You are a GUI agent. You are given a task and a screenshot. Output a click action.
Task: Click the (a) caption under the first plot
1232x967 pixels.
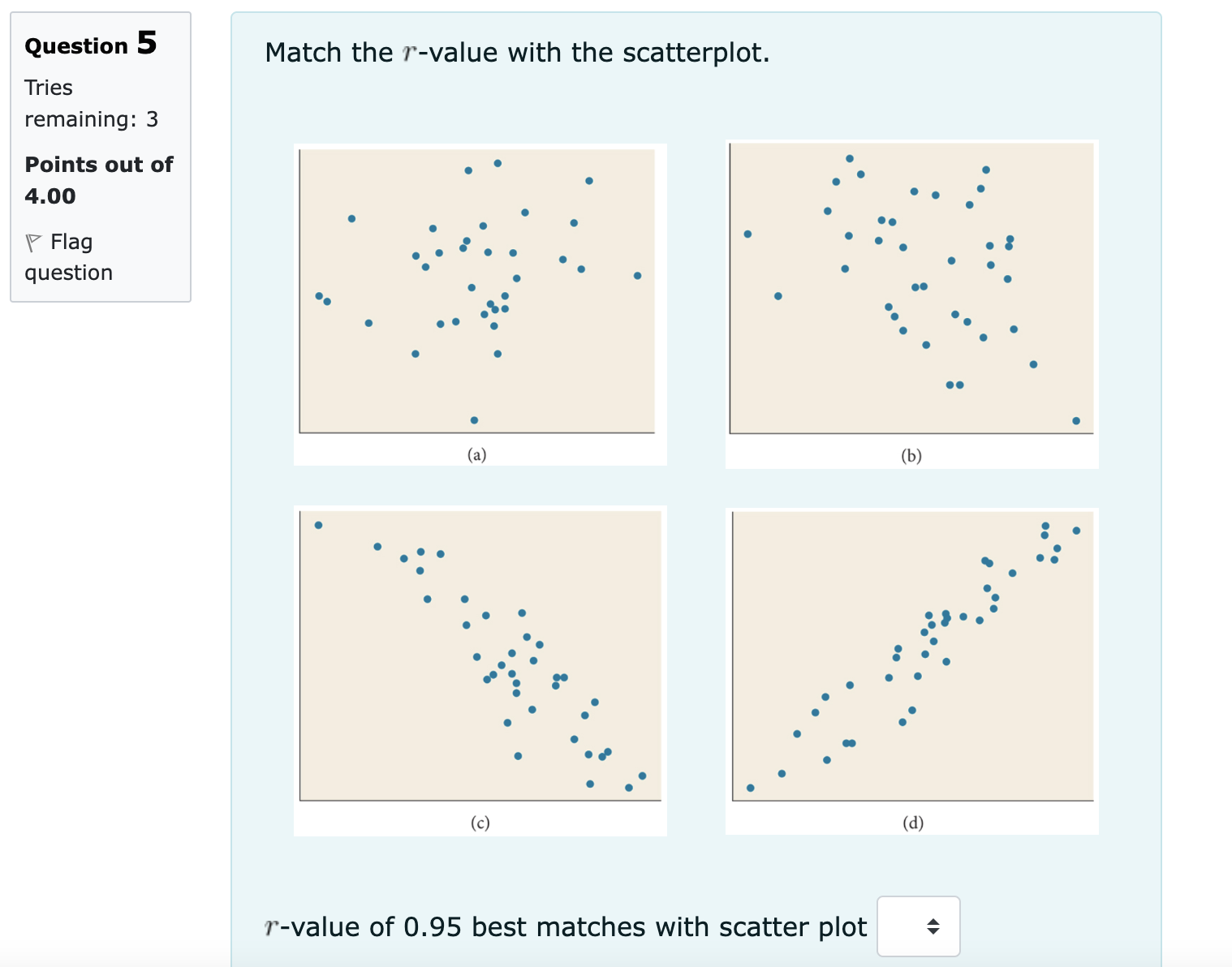point(477,454)
